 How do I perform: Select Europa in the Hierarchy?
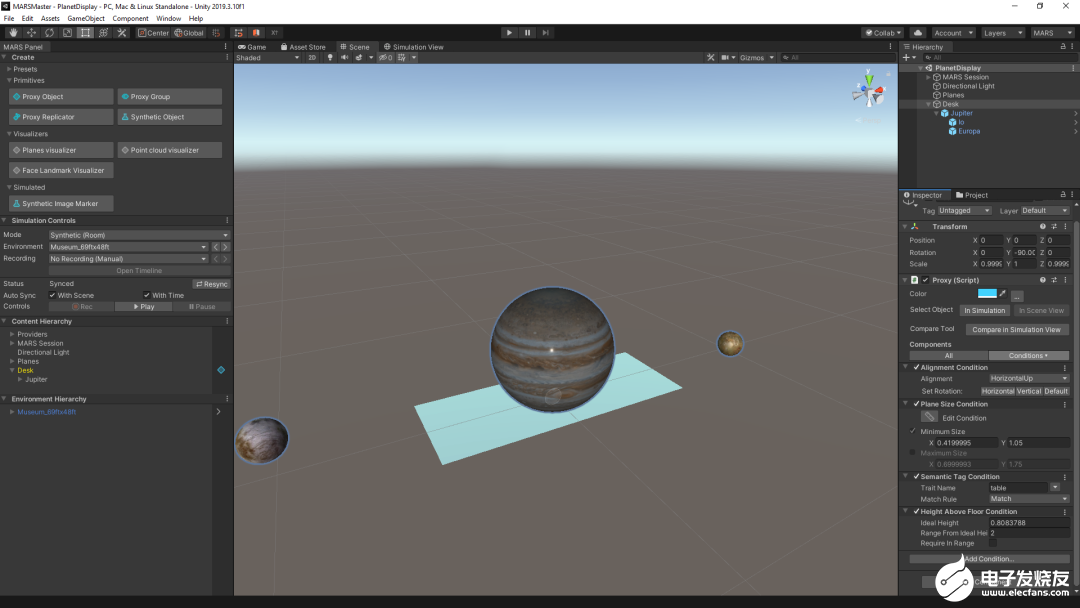tap(968, 131)
